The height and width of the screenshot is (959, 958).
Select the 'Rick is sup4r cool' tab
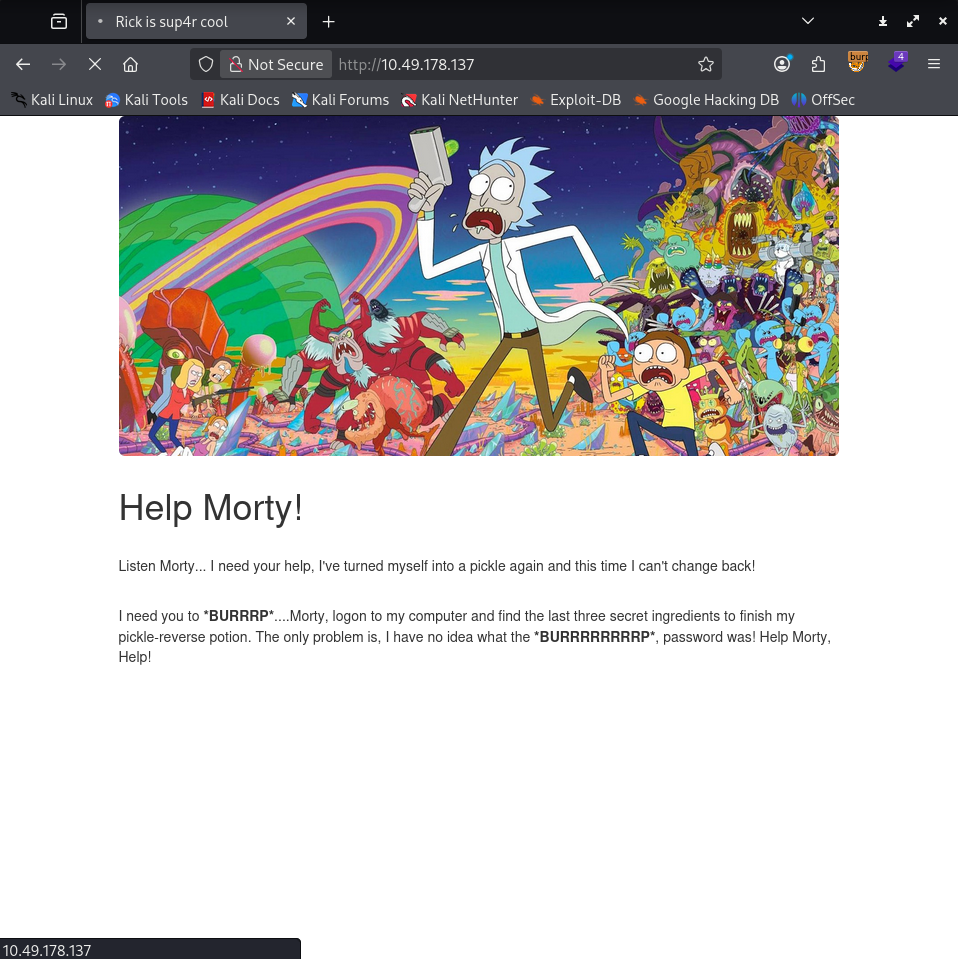pyautogui.click(x=196, y=21)
